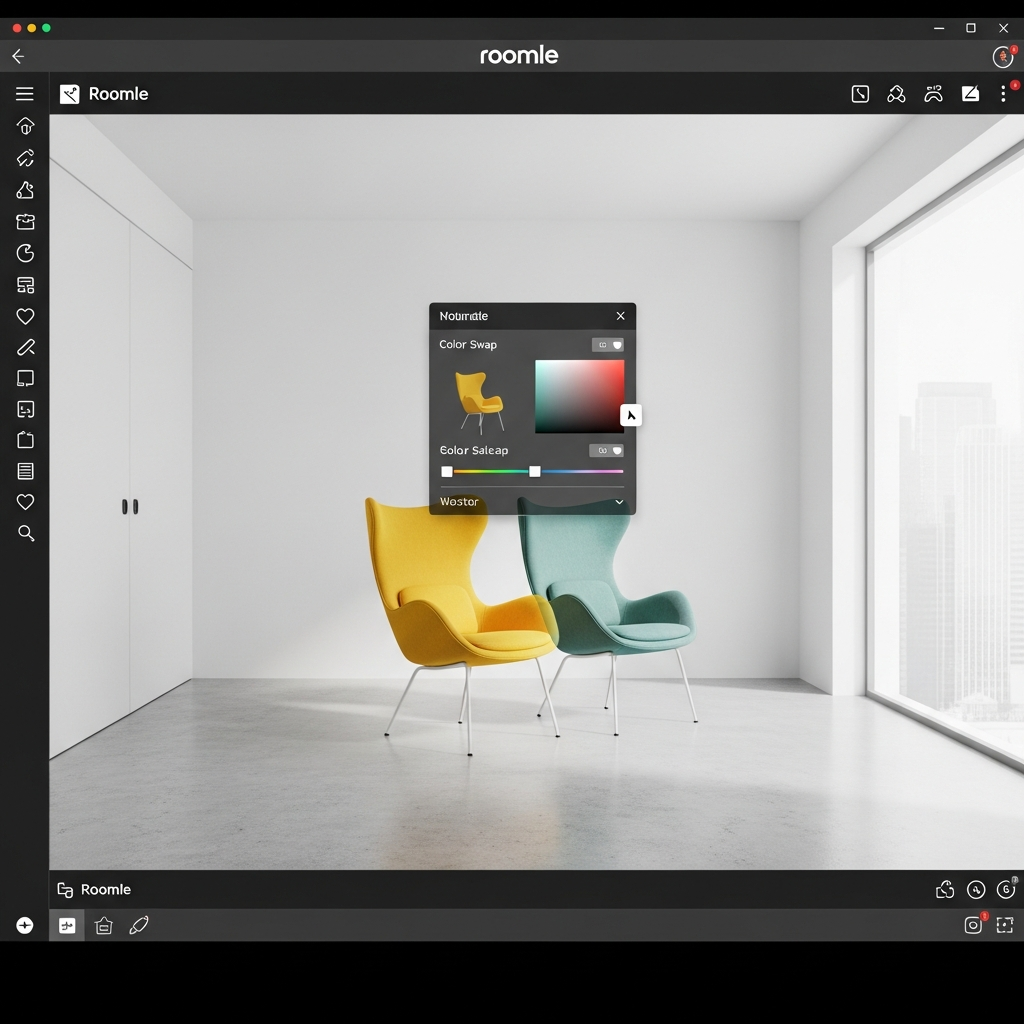Click the pencil edit tool in sidebar
Screen dimensions: 1024x1024
click(x=26, y=348)
